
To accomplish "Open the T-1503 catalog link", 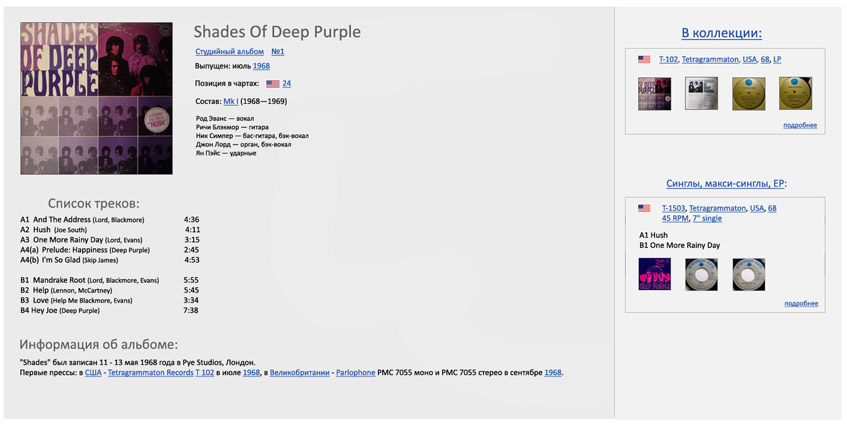I will coord(674,208).
